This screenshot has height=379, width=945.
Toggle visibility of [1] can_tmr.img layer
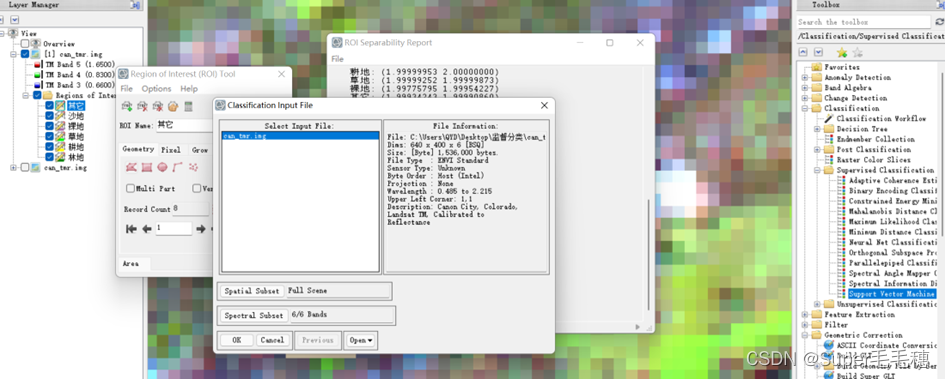pos(25,54)
